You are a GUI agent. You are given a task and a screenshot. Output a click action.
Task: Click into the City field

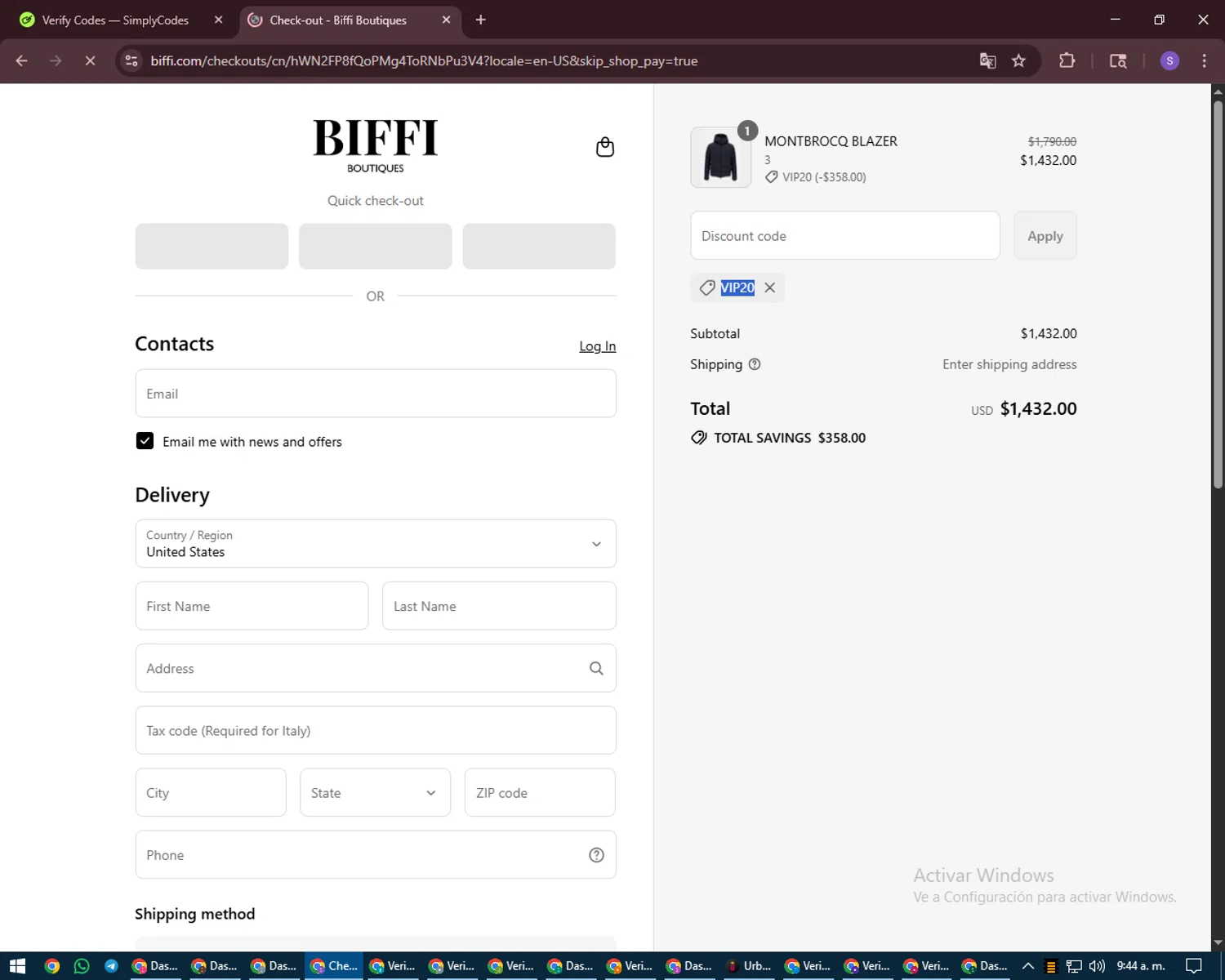[x=211, y=792]
